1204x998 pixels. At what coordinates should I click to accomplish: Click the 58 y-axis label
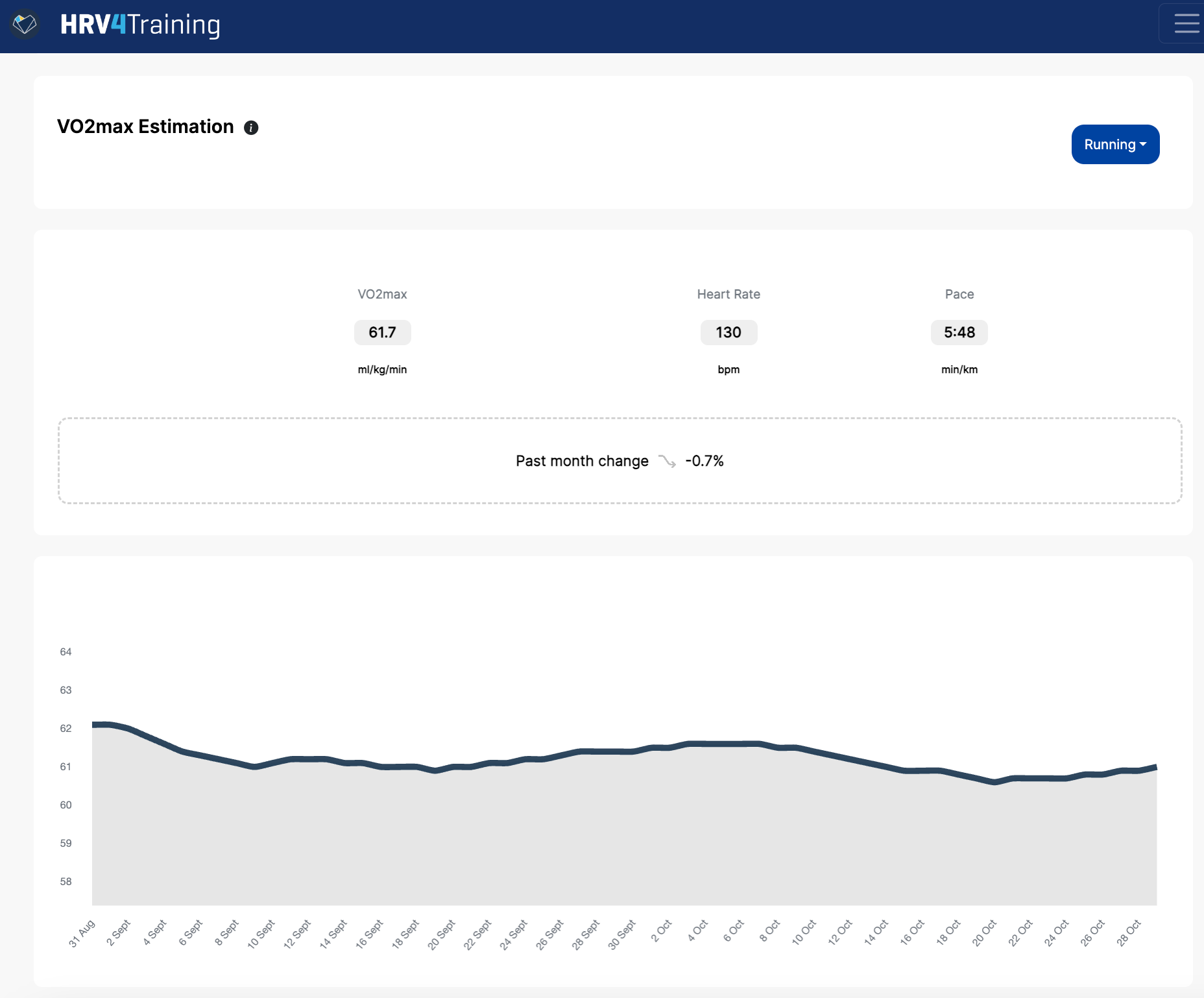(66, 881)
